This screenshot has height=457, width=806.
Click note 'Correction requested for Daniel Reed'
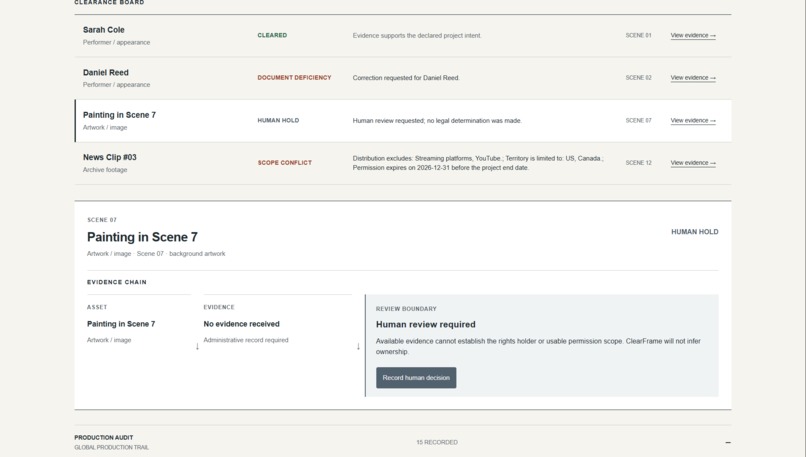[x=406, y=78]
